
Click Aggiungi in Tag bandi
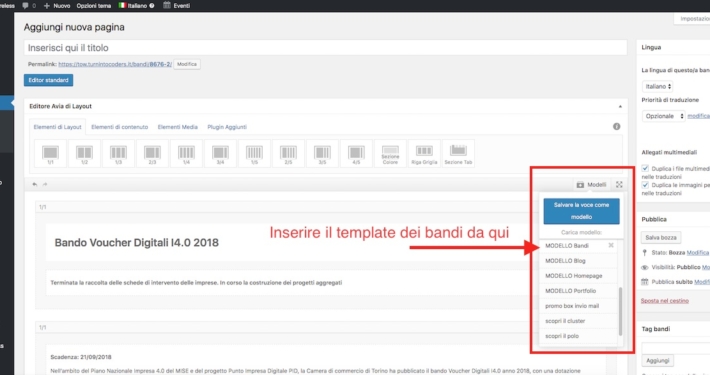tap(657, 361)
